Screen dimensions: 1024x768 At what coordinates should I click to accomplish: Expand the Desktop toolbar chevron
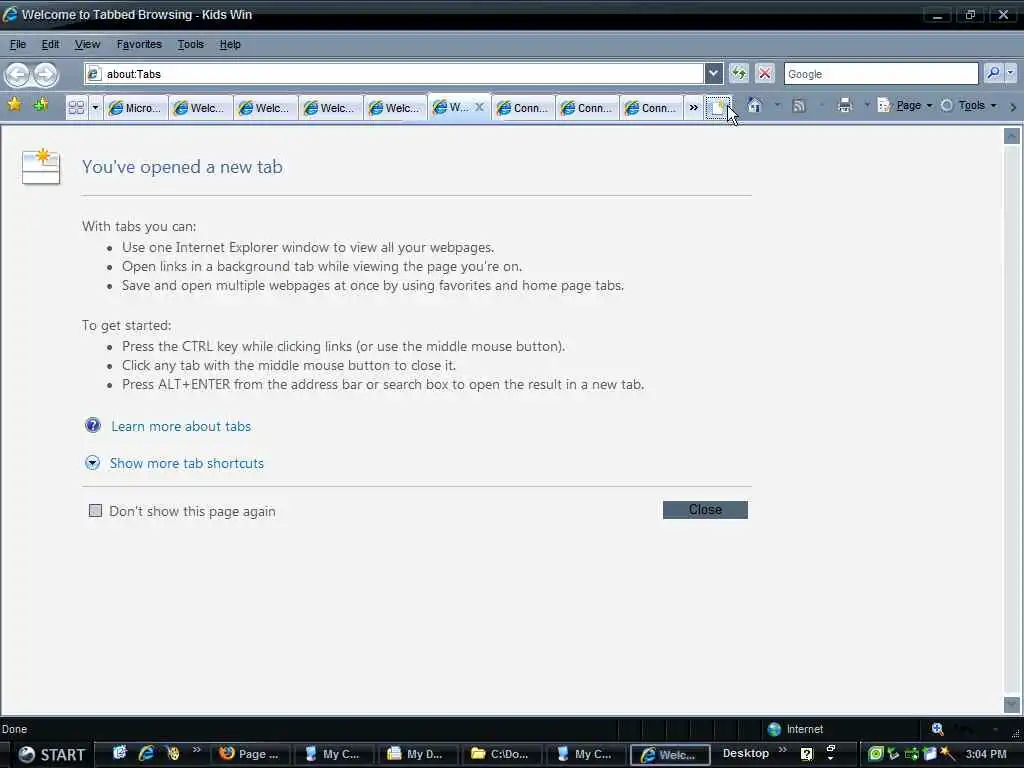pos(782,750)
